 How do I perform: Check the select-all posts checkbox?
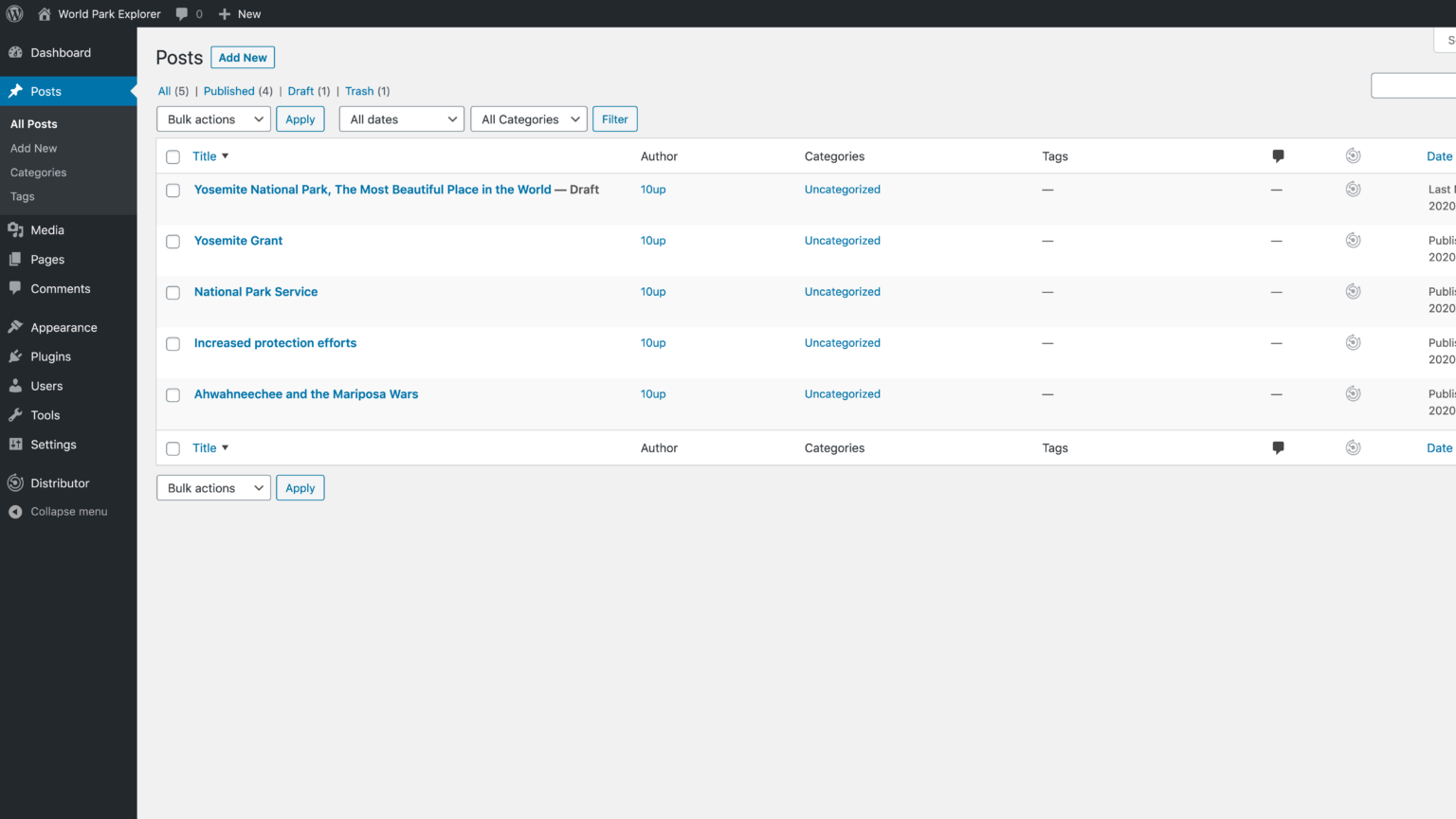pyautogui.click(x=173, y=156)
